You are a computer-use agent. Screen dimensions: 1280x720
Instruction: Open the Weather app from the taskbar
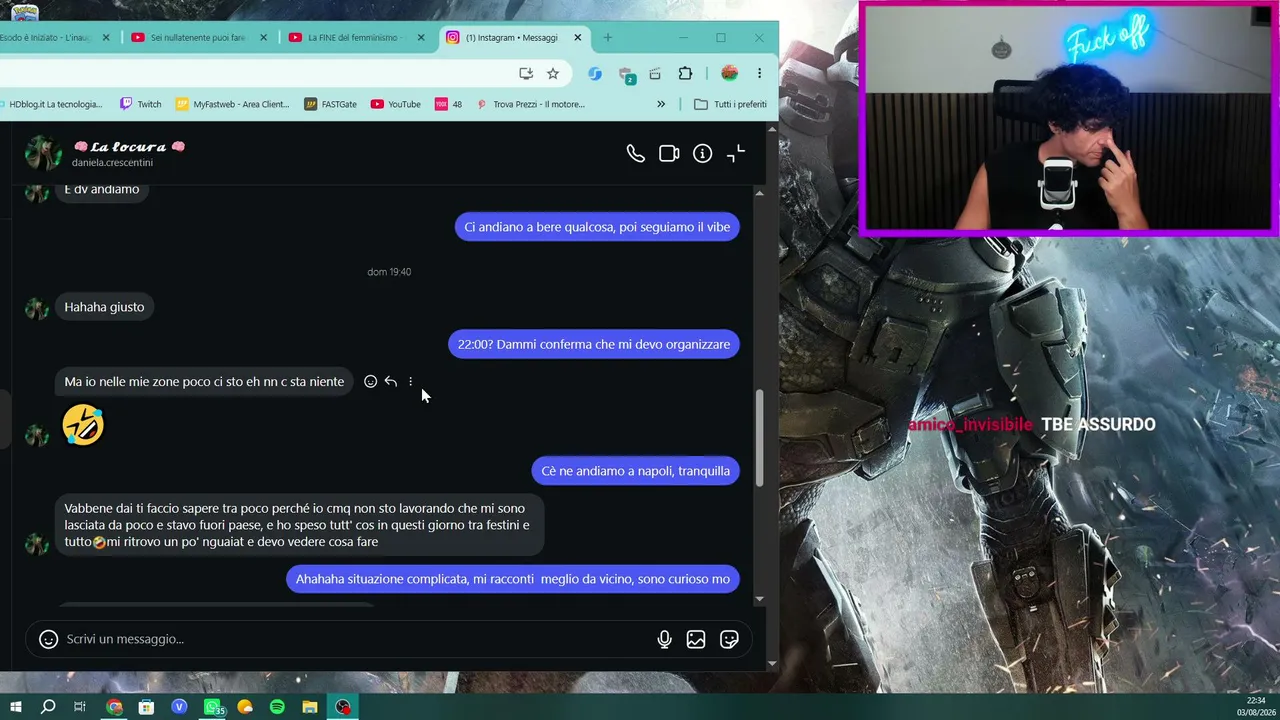tap(245, 707)
